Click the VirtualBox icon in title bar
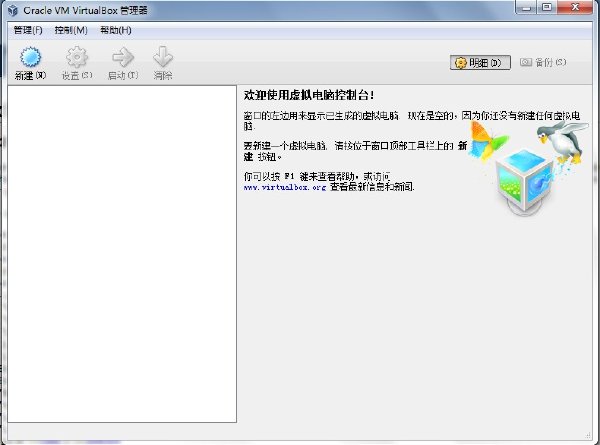The height and width of the screenshot is (445, 600). (13, 10)
